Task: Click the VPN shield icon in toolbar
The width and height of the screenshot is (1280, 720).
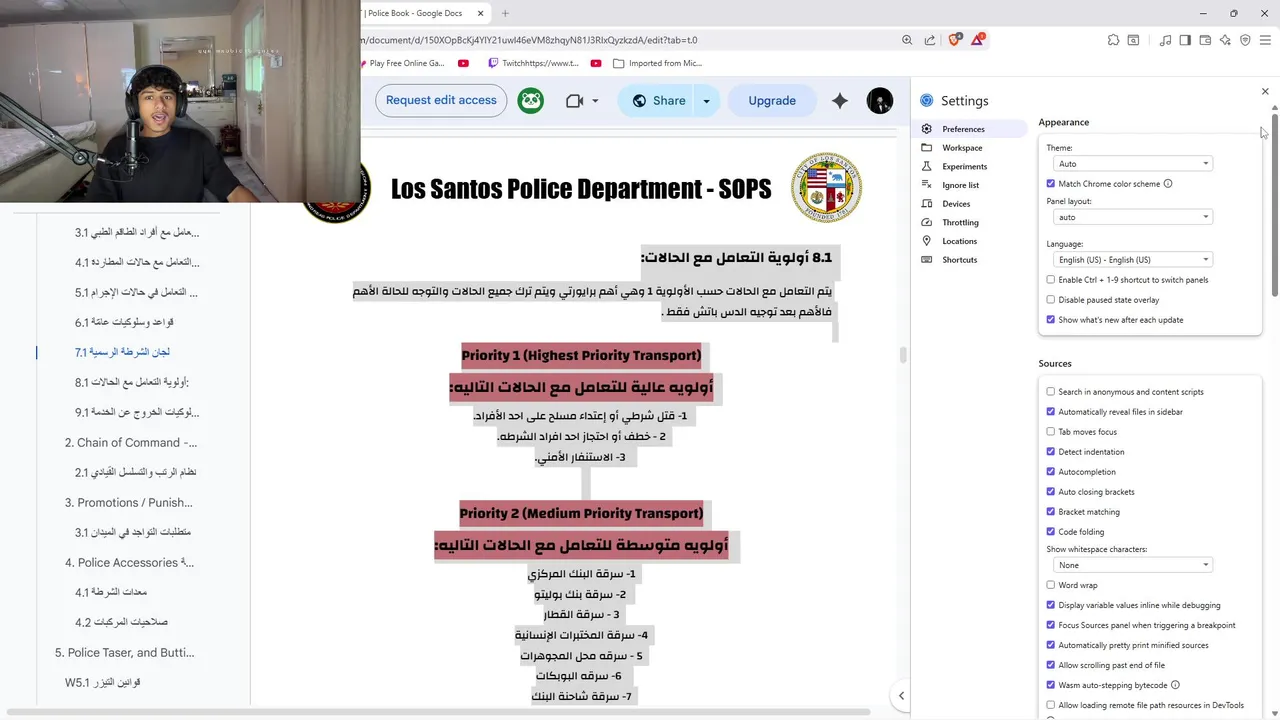Action: point(1245,40)
